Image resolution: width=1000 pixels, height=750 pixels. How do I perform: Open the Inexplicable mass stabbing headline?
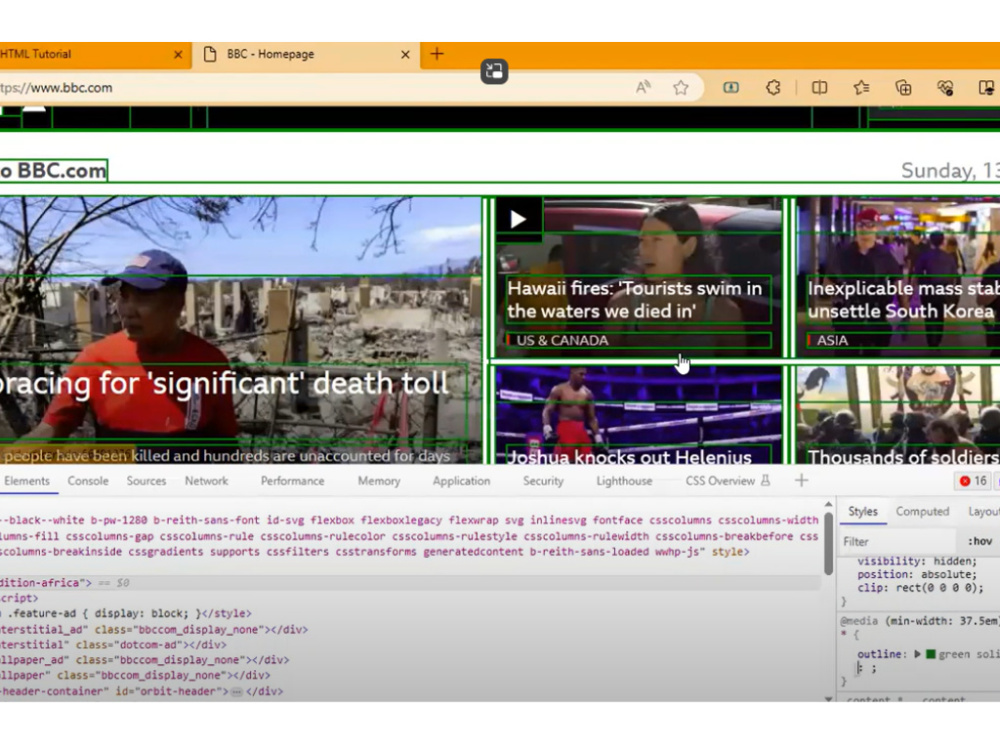(903, 299)
